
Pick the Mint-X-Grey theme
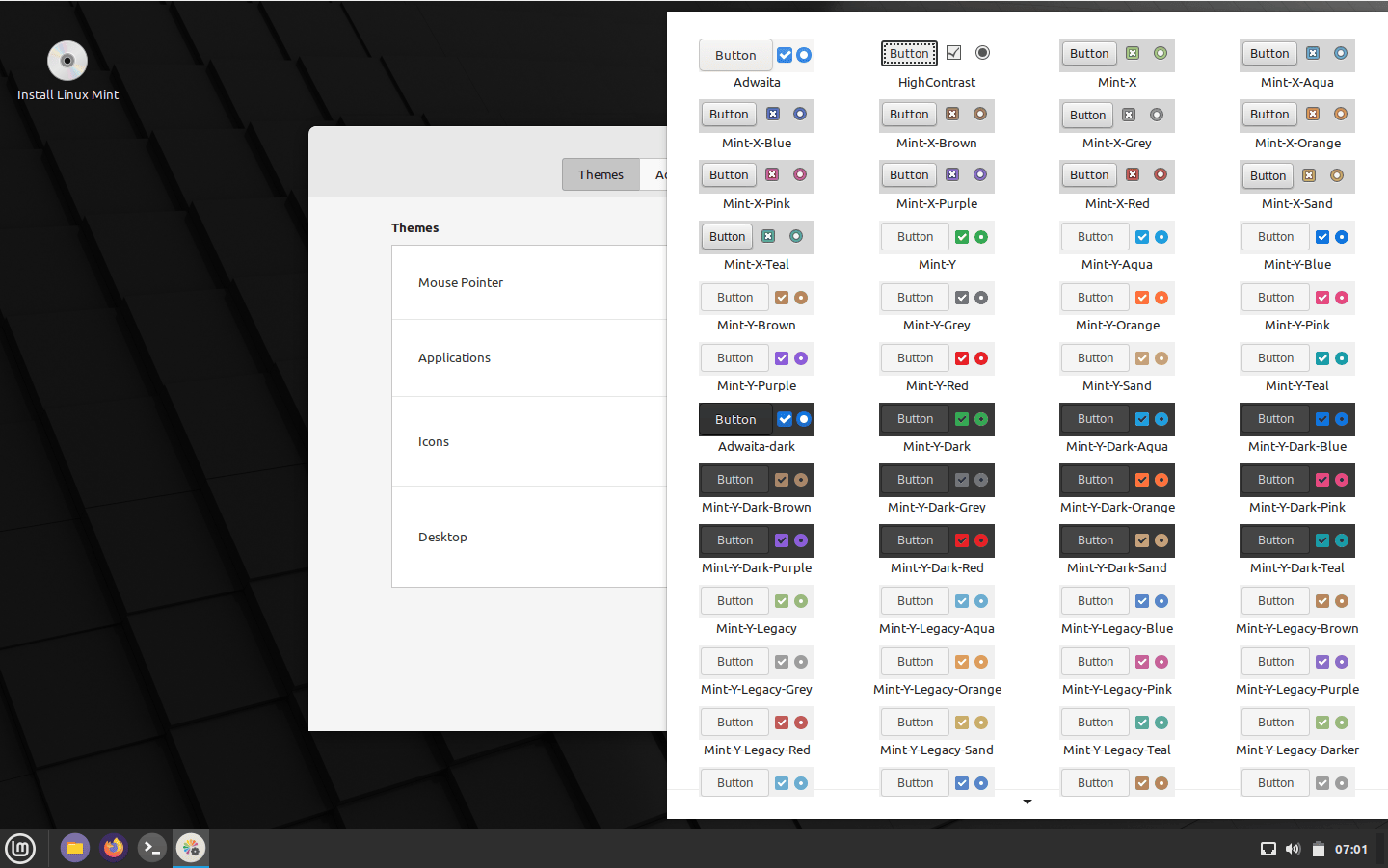tap(1117, 125)
